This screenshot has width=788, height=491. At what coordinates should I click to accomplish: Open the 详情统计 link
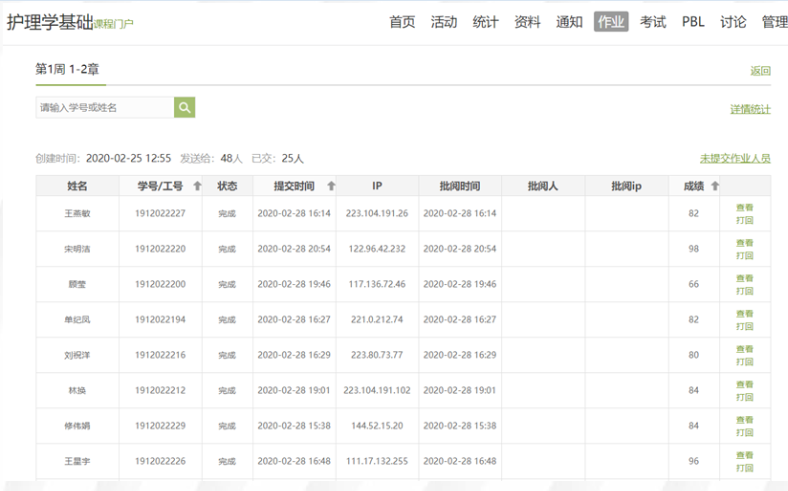[x=750, y=109]
